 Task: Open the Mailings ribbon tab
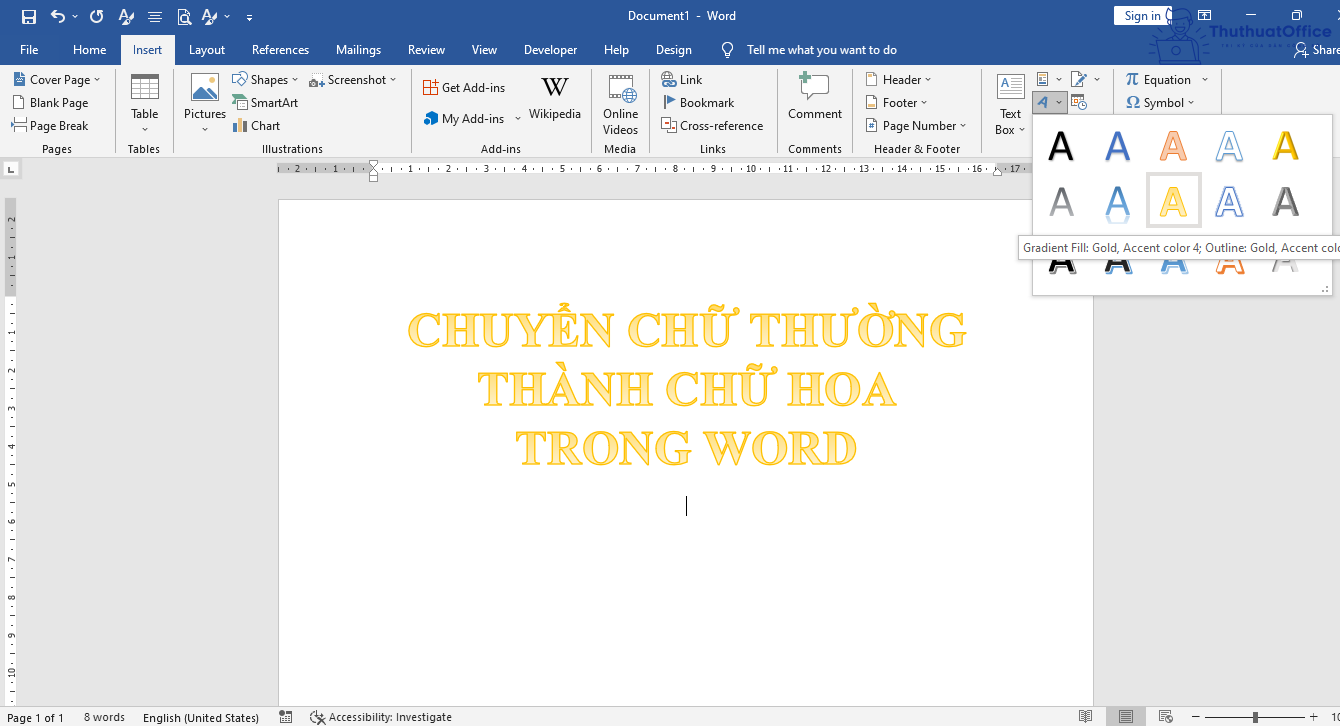click(358, 49)
